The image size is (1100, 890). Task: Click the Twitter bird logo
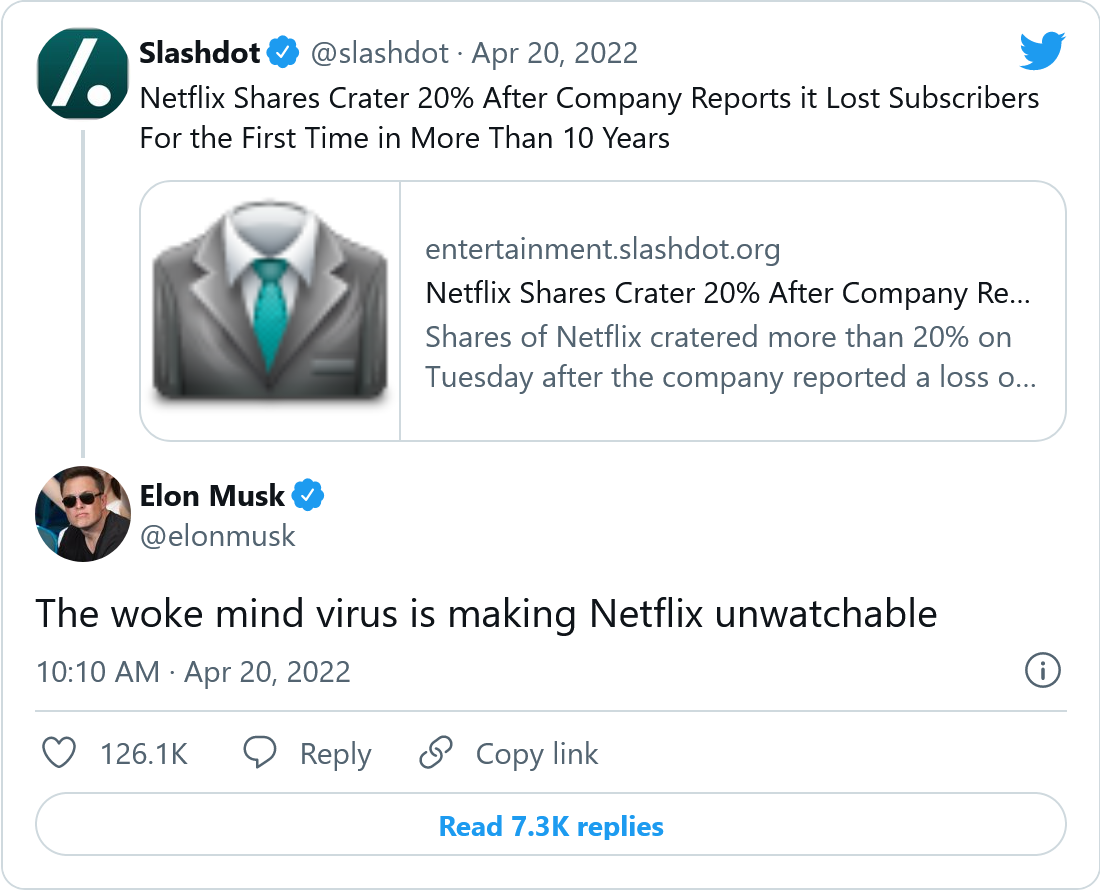tap(1042, 52)
